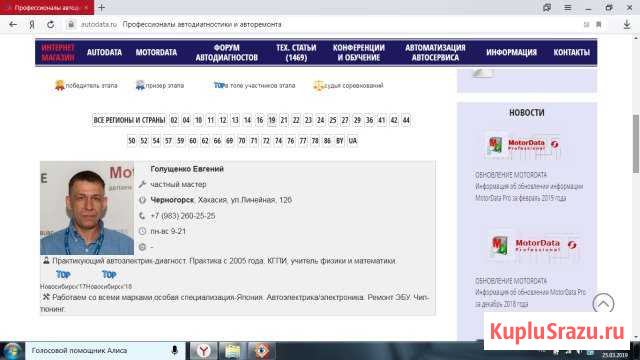
Task: Click the page vertical scrollbar thumb
Action: click(x=636, y=144)
